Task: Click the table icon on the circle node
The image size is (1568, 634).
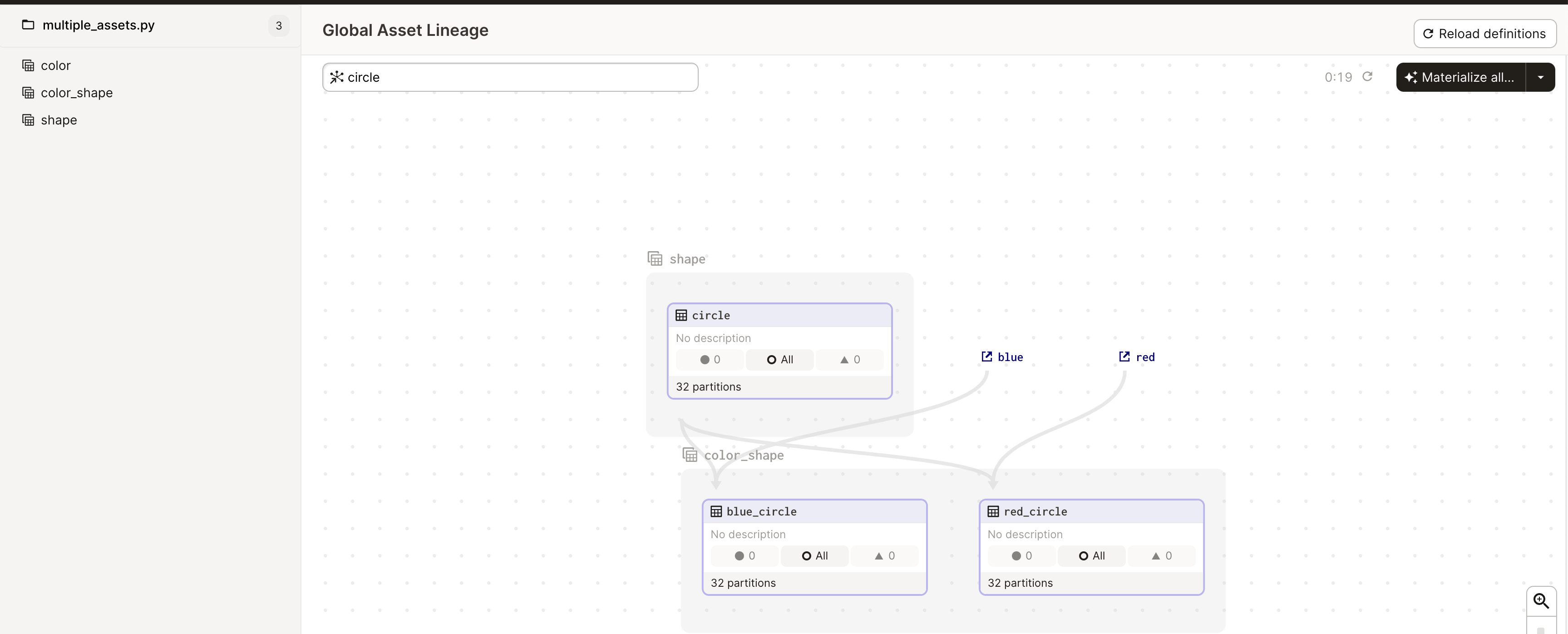Action: pos(681,316)
